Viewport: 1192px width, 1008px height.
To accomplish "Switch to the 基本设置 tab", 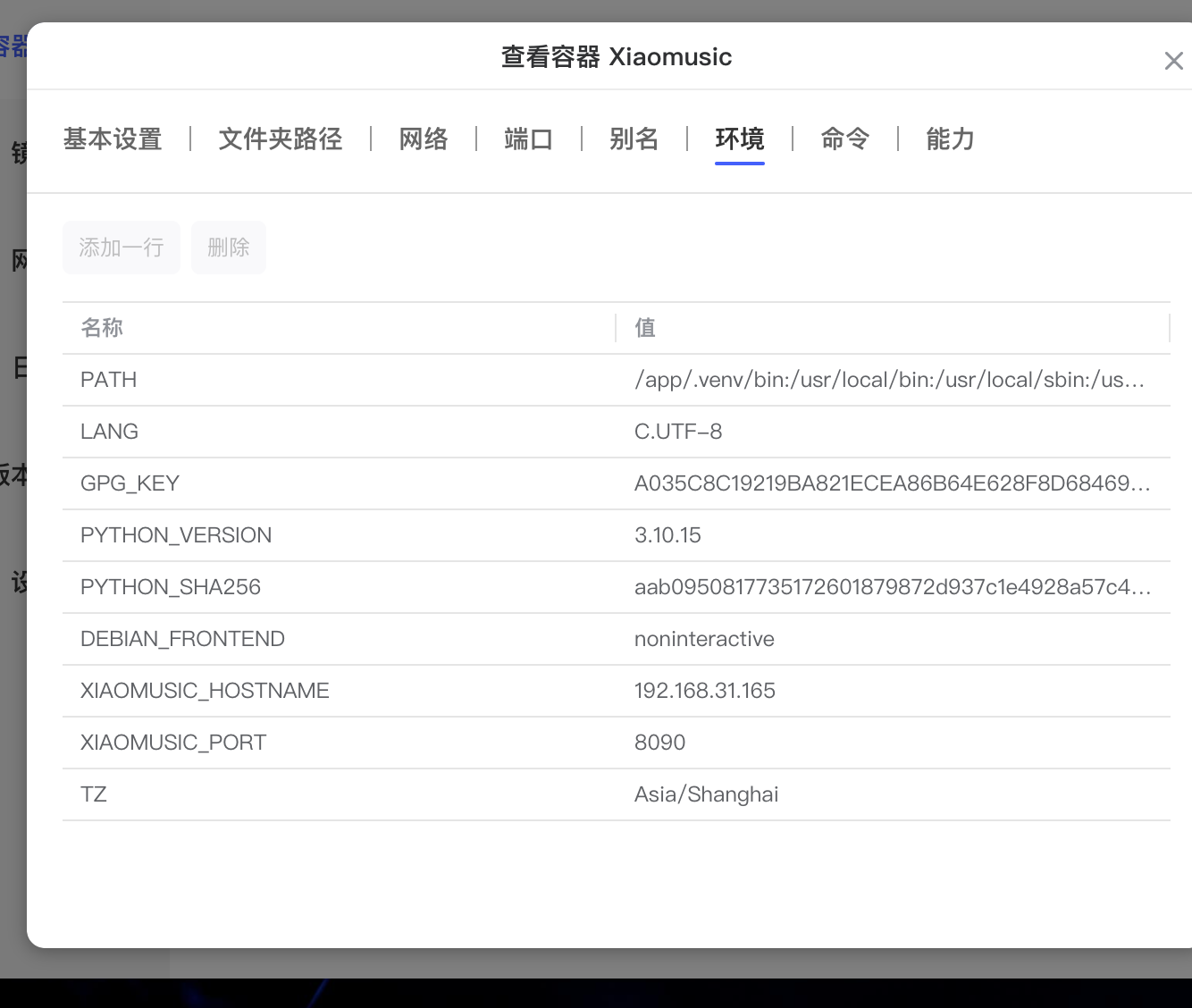I will click(113, 139).
